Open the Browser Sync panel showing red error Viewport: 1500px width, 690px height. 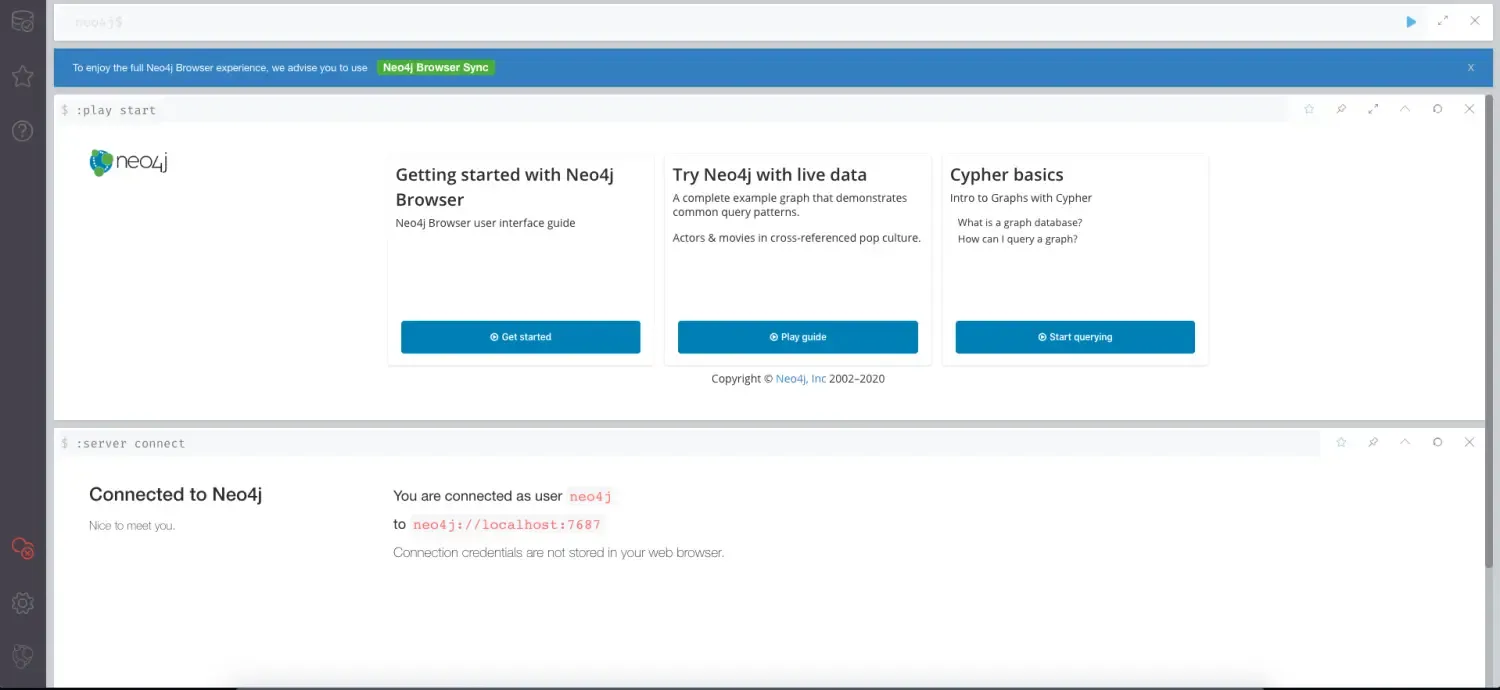pos(22,547)
